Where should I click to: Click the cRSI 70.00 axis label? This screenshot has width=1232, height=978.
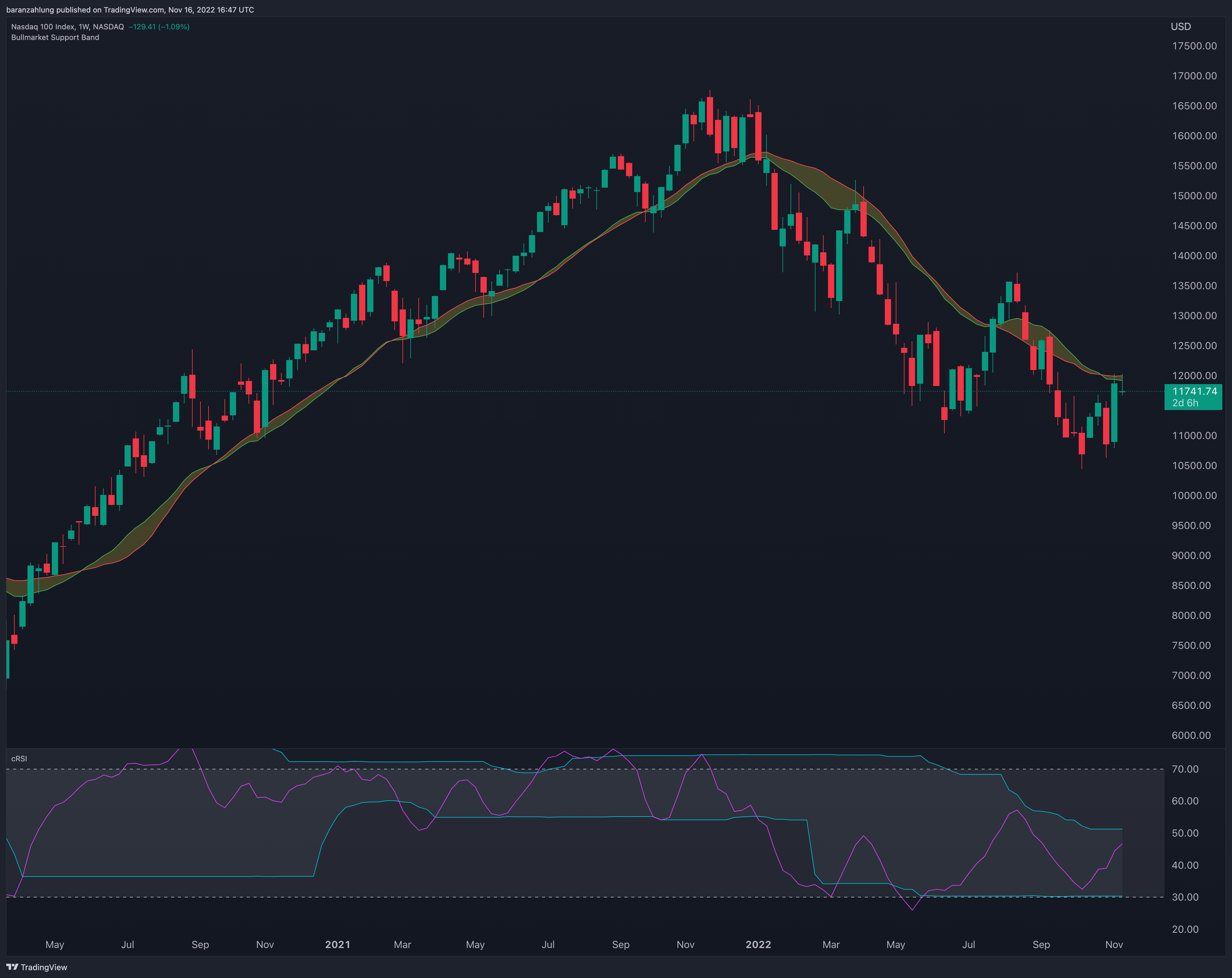pos(1185,769)
